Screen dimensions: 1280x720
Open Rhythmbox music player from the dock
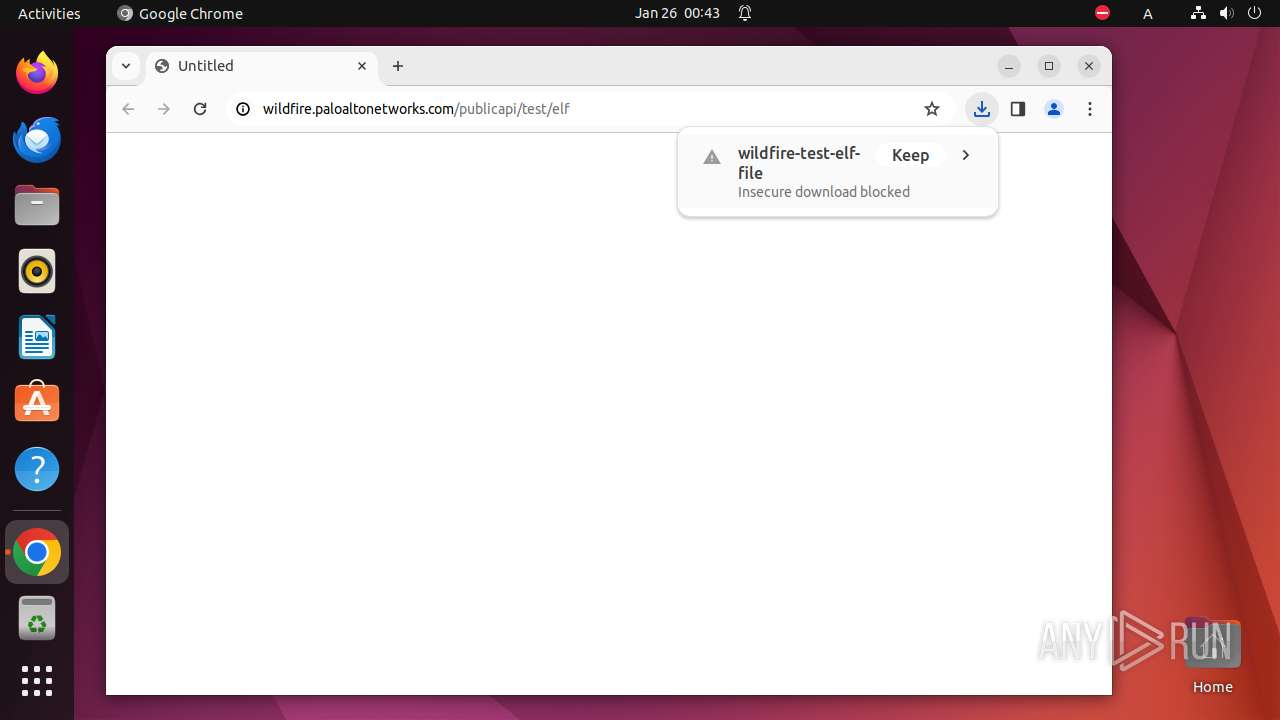(x=37, y=271)
